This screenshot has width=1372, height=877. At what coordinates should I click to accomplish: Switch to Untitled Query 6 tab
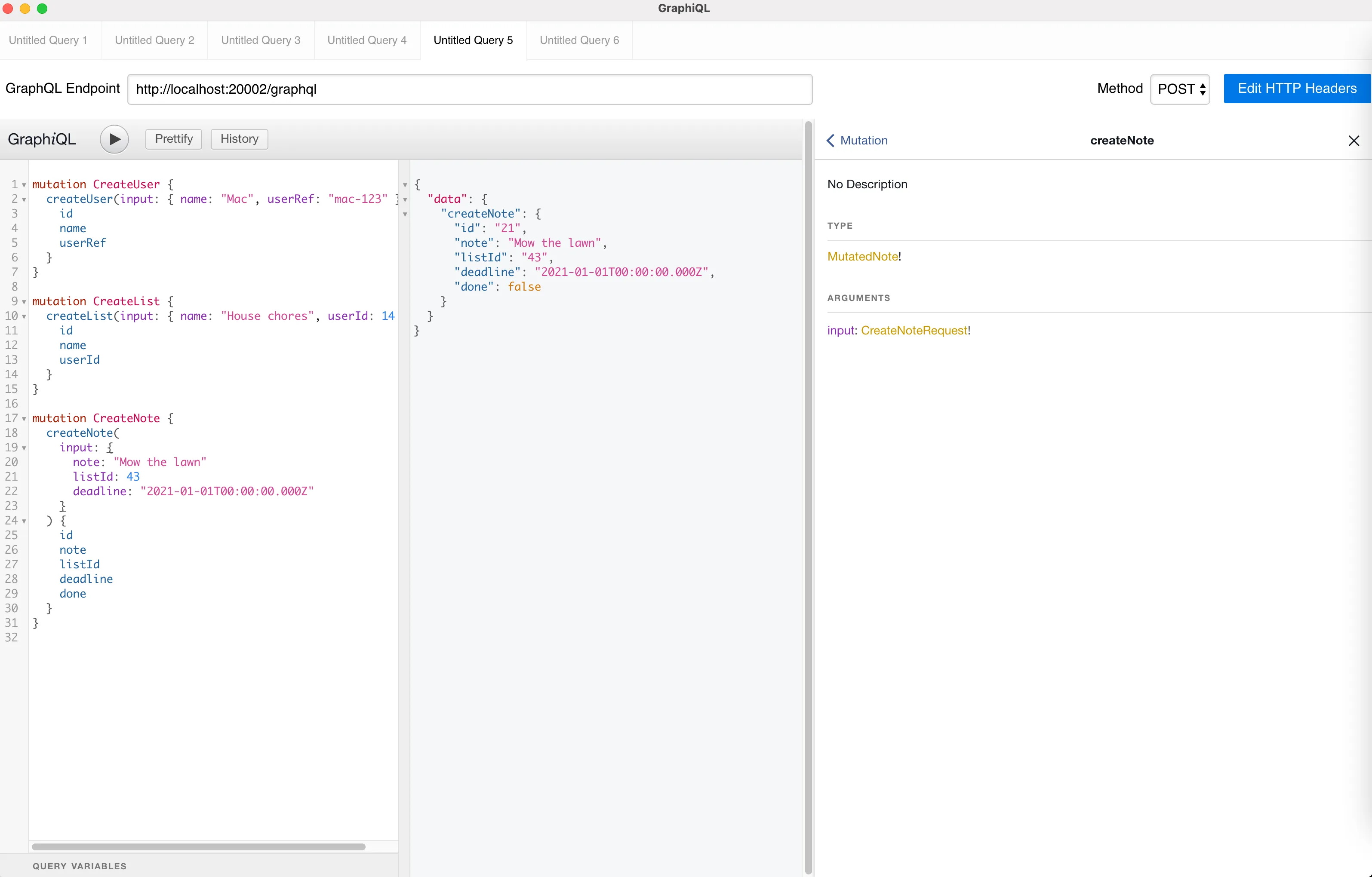579,40
